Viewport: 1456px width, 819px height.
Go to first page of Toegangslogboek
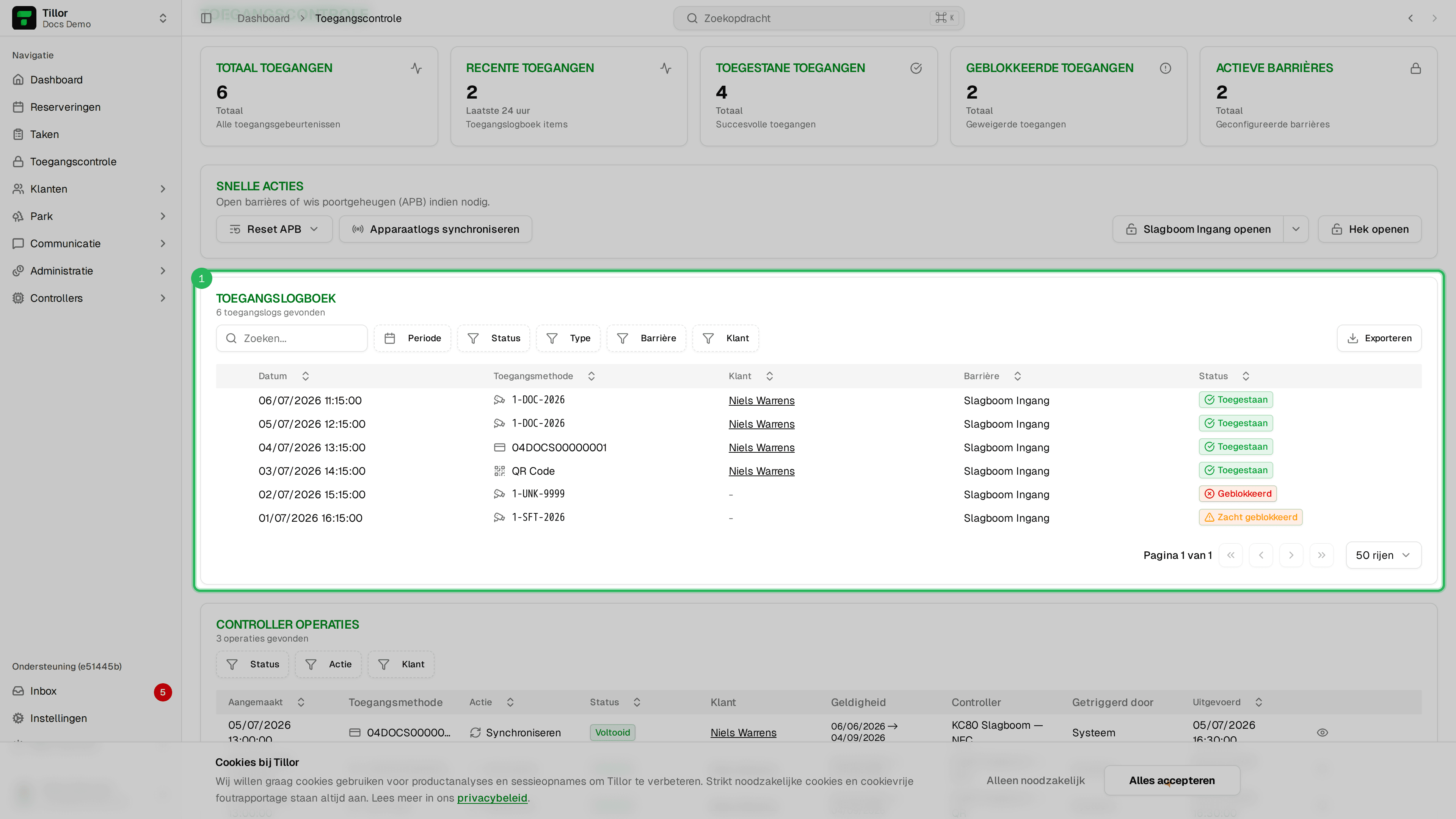(x=1230, y=555)
